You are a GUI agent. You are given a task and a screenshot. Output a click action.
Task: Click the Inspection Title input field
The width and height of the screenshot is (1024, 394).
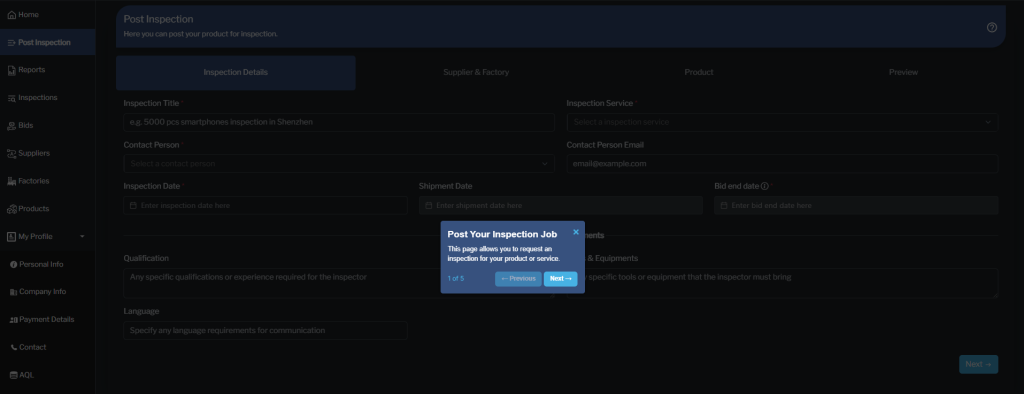pyautogui.click(x=339, y=122)
